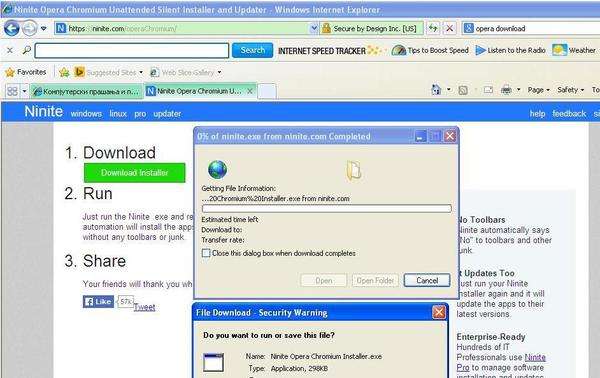
Task: Click the Ninite logo
Action: 44,112
